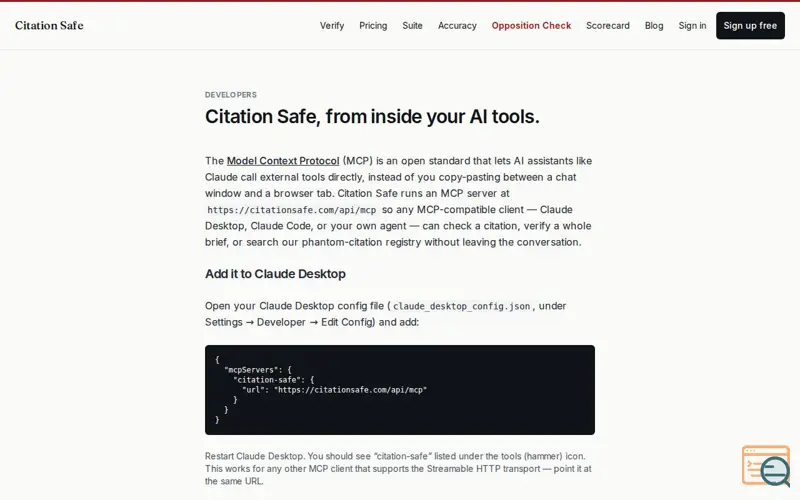This screenshot has width=800, height=500.
Task: Click the claude_desktop_config.json filename text
Action: [x=461, y=306]
